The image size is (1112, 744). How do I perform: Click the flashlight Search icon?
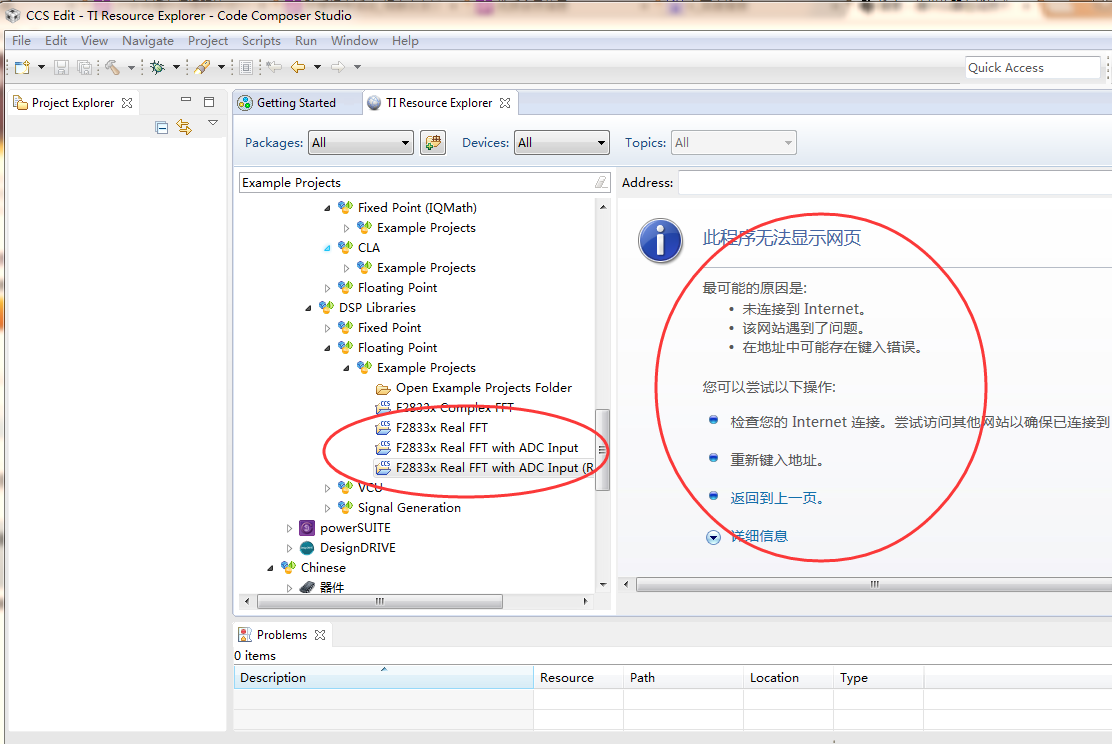[202, 67]
